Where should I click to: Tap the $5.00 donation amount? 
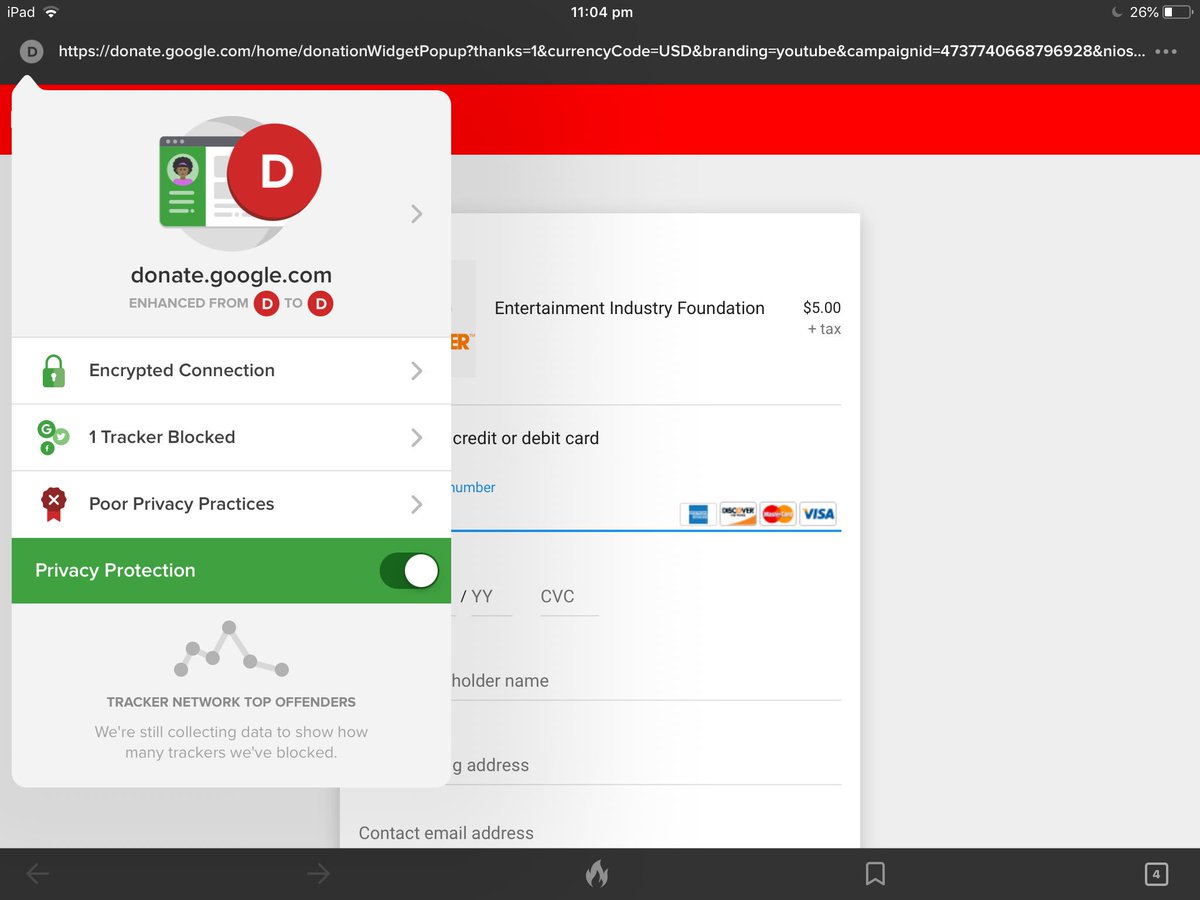pyautogui.click(x=821, y=308)
